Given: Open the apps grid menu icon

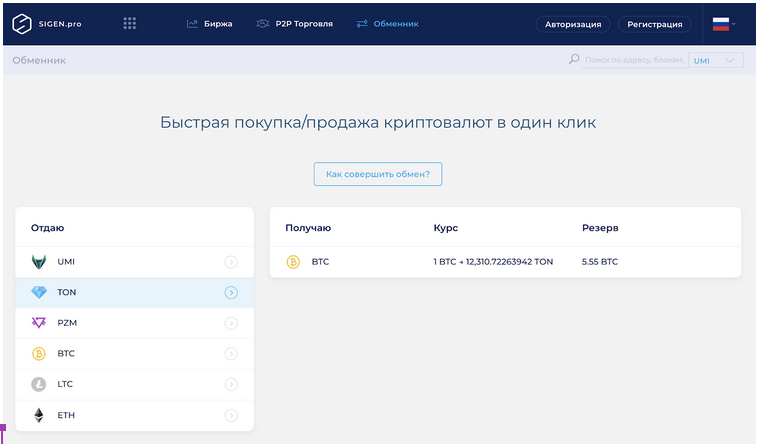Looking at the screenshot, I should pos(130,24).
